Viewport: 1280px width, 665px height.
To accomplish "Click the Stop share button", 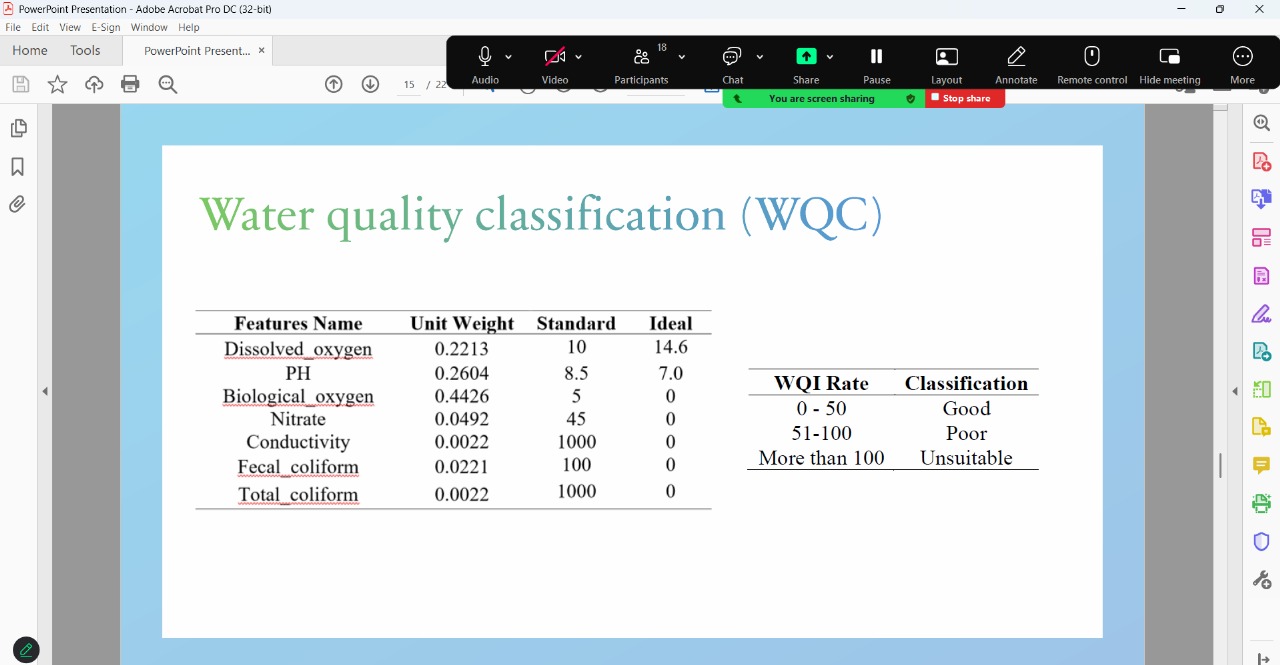I will click(964, 99).
